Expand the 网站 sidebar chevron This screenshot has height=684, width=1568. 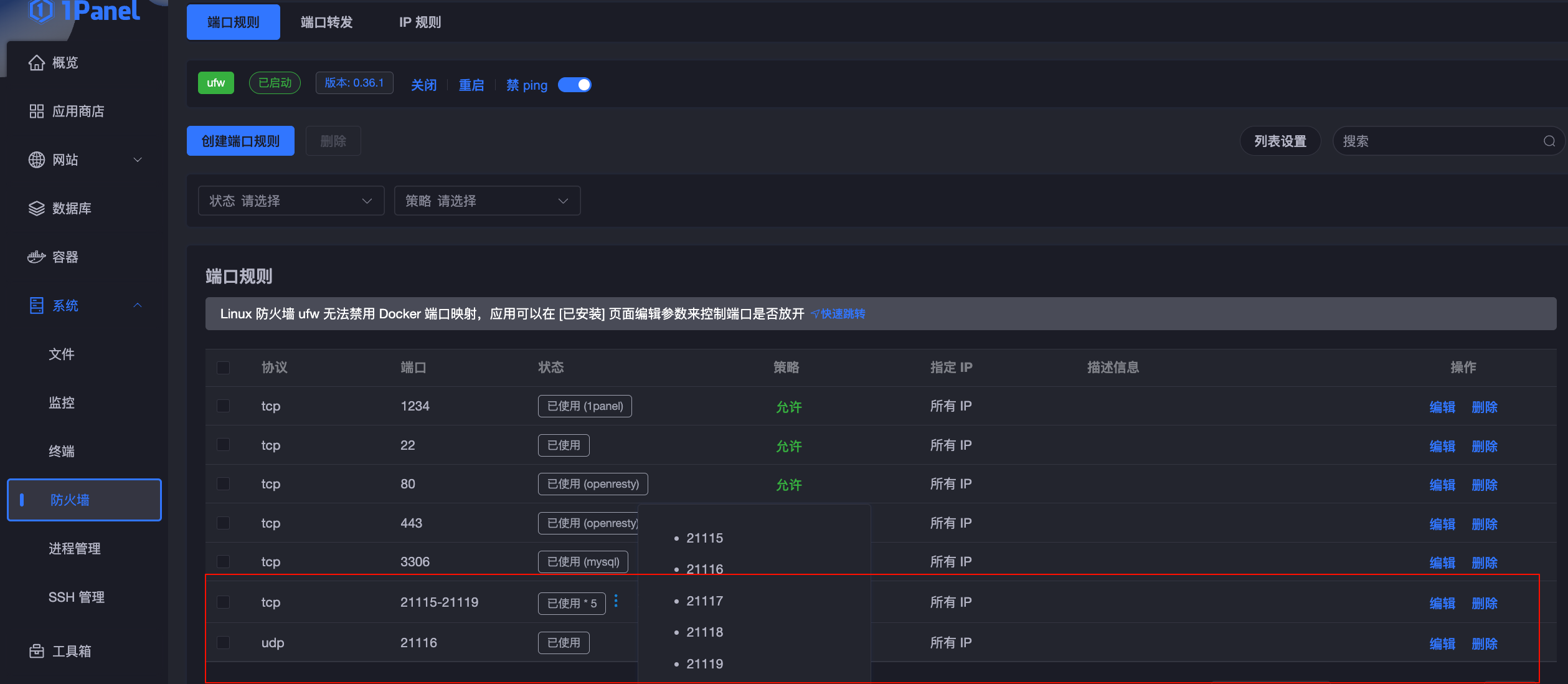pyautogui.click(x=138, y=160)
